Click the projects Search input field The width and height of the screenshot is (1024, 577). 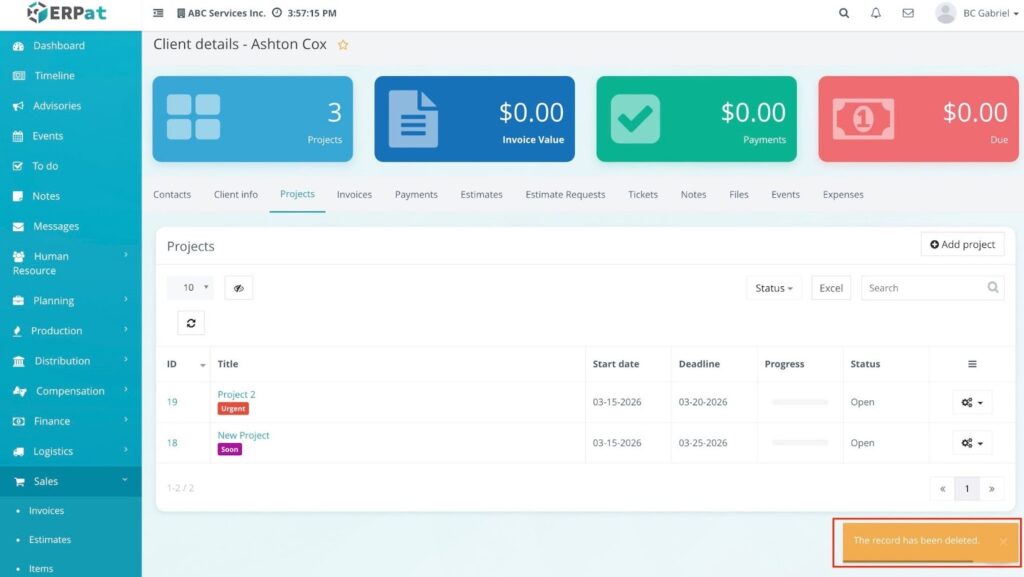(924, 288)
